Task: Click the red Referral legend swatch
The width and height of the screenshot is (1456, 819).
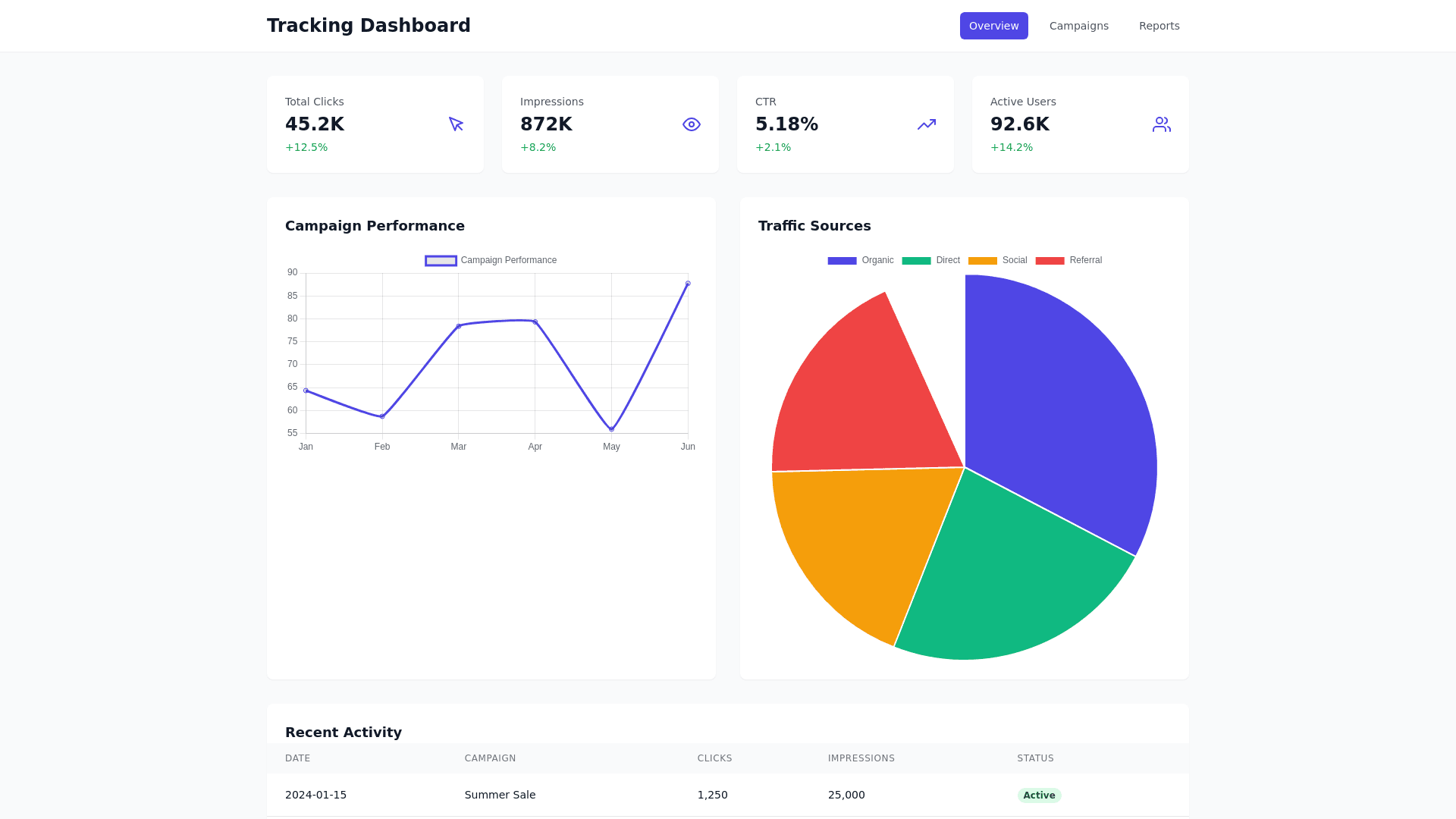Action: point(1051,260)
